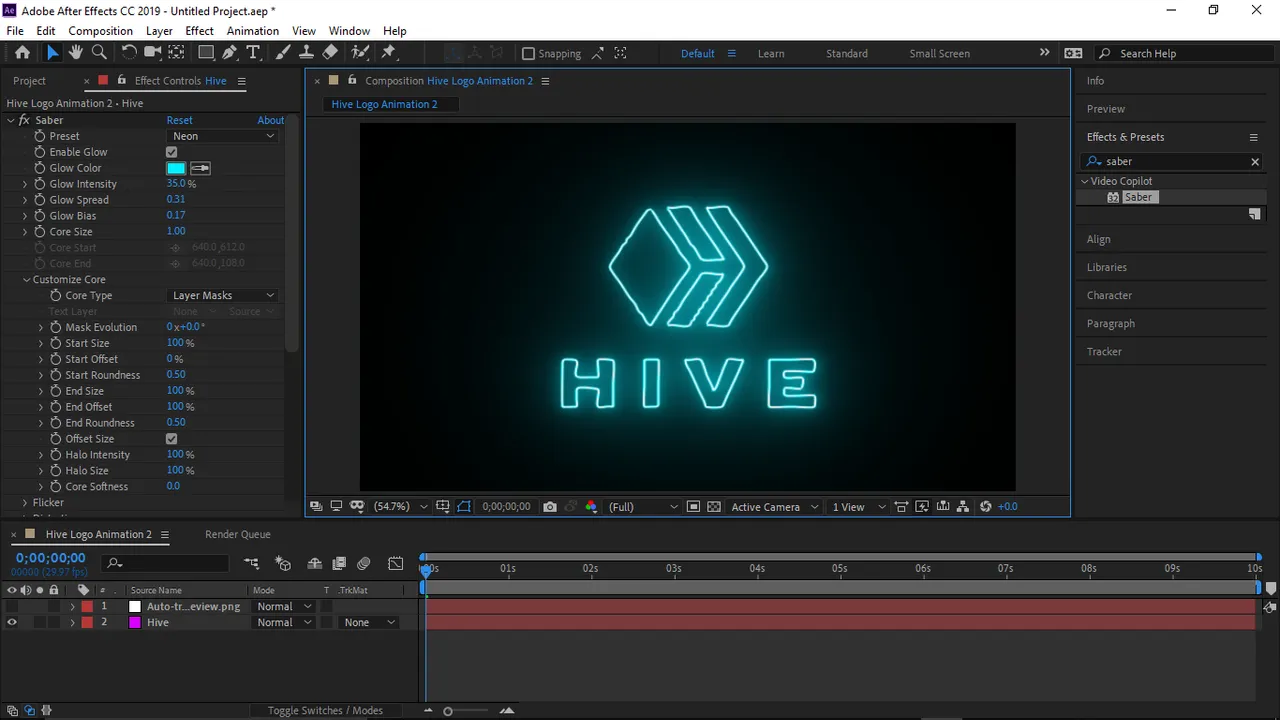Open the cyan Glow Color swatch
The image size is (1280, 720).
(x=176, y=168)
